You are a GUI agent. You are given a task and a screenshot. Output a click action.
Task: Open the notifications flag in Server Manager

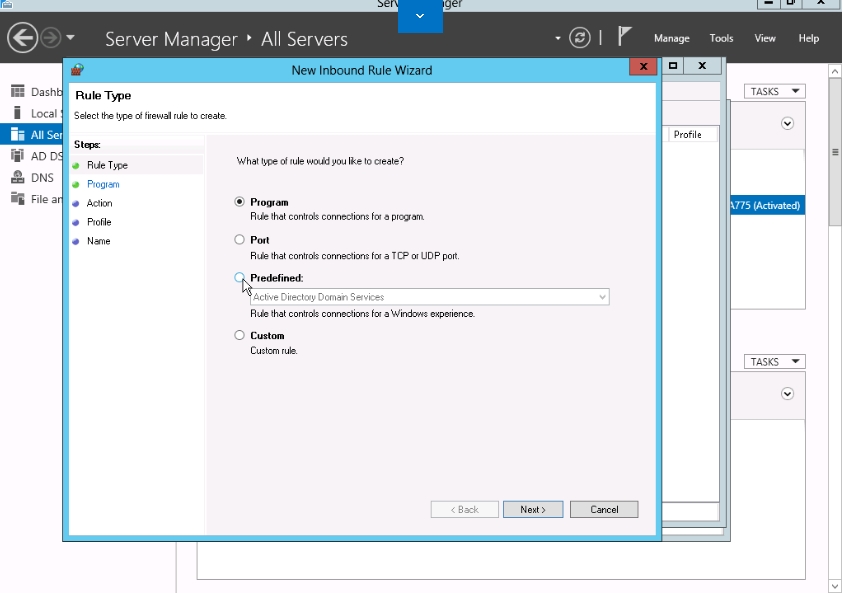coord(624,37)
